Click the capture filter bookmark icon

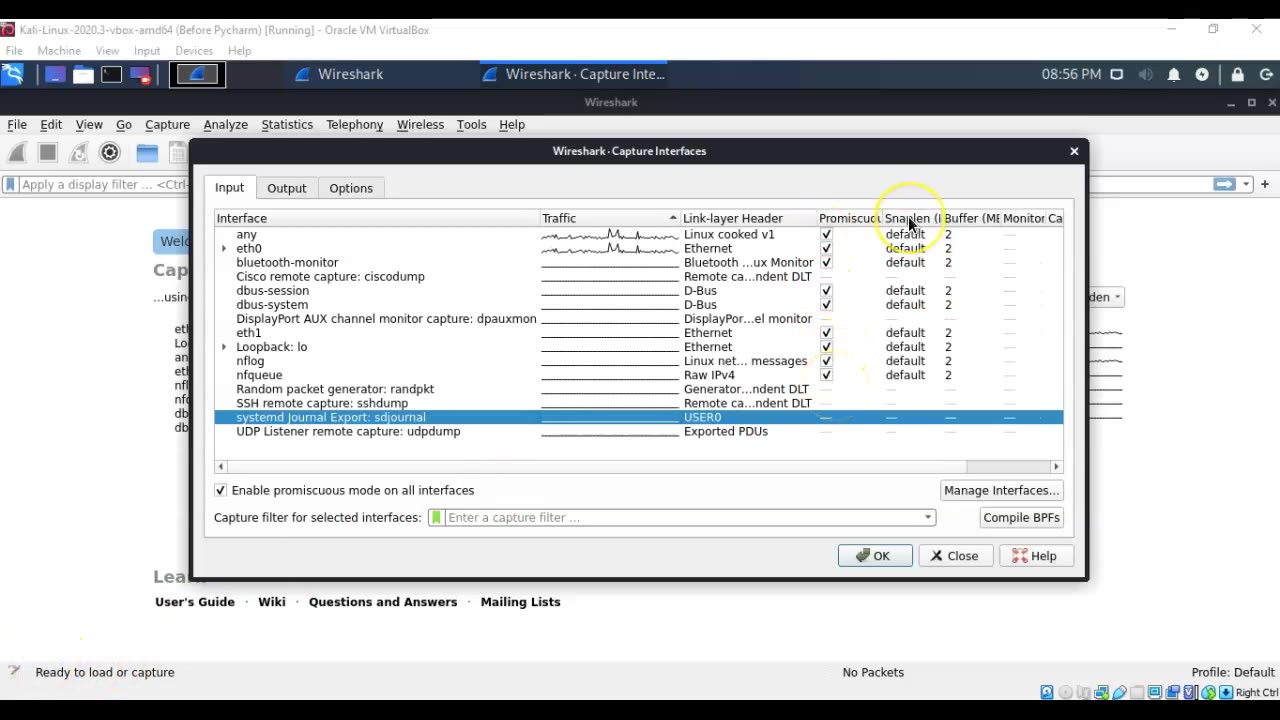pyautogui.click(x=436, y=518)
